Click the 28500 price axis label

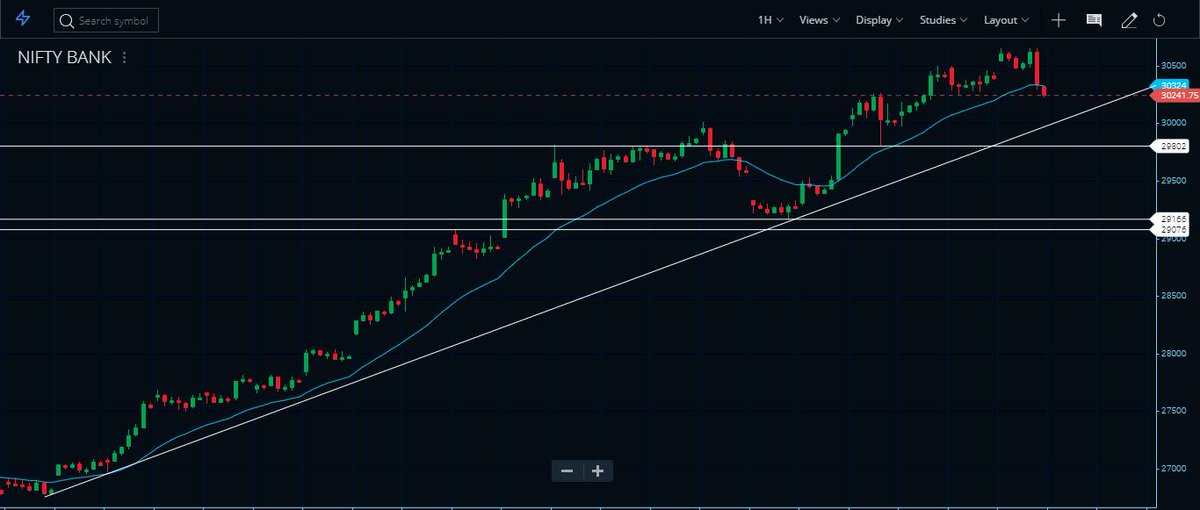pyautogui.click(x=1174, y=296)
